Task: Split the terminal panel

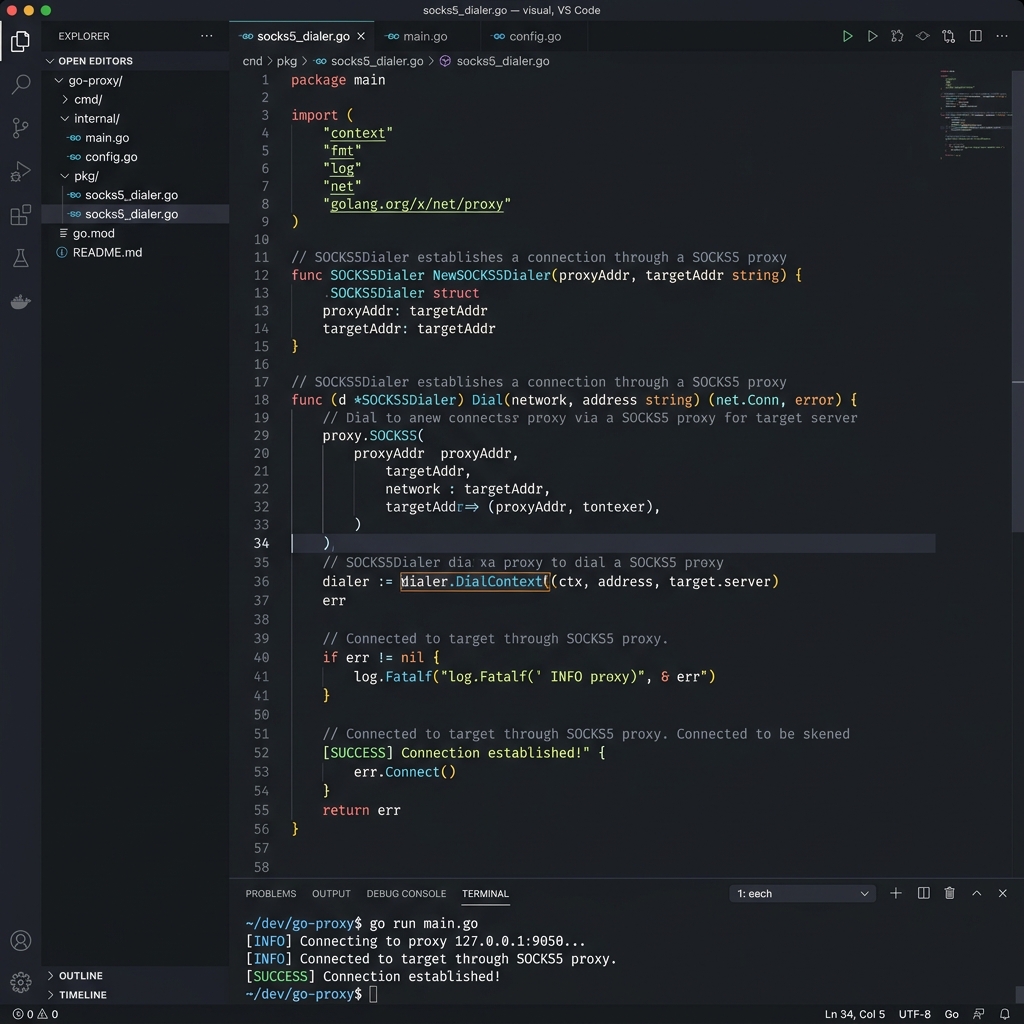Action: click(x=923, y=893)
